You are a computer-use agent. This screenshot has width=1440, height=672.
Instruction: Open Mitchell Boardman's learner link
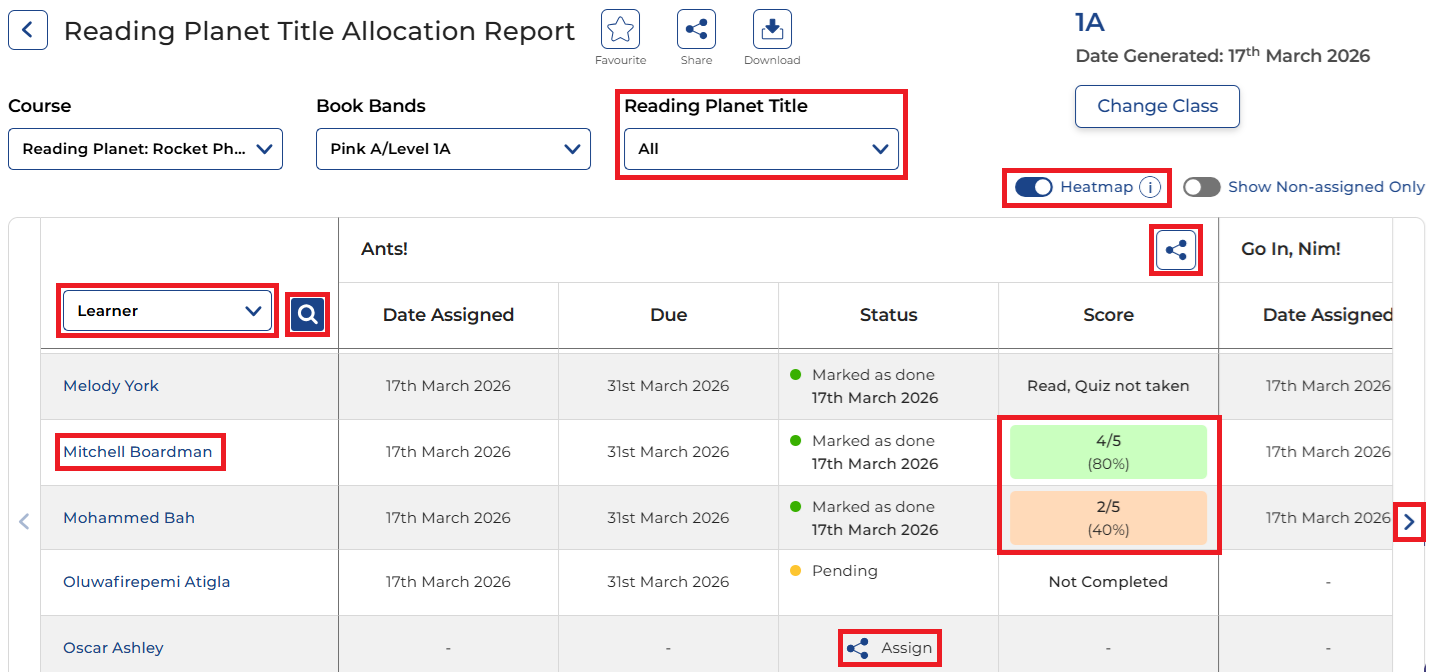pos(138,452)
